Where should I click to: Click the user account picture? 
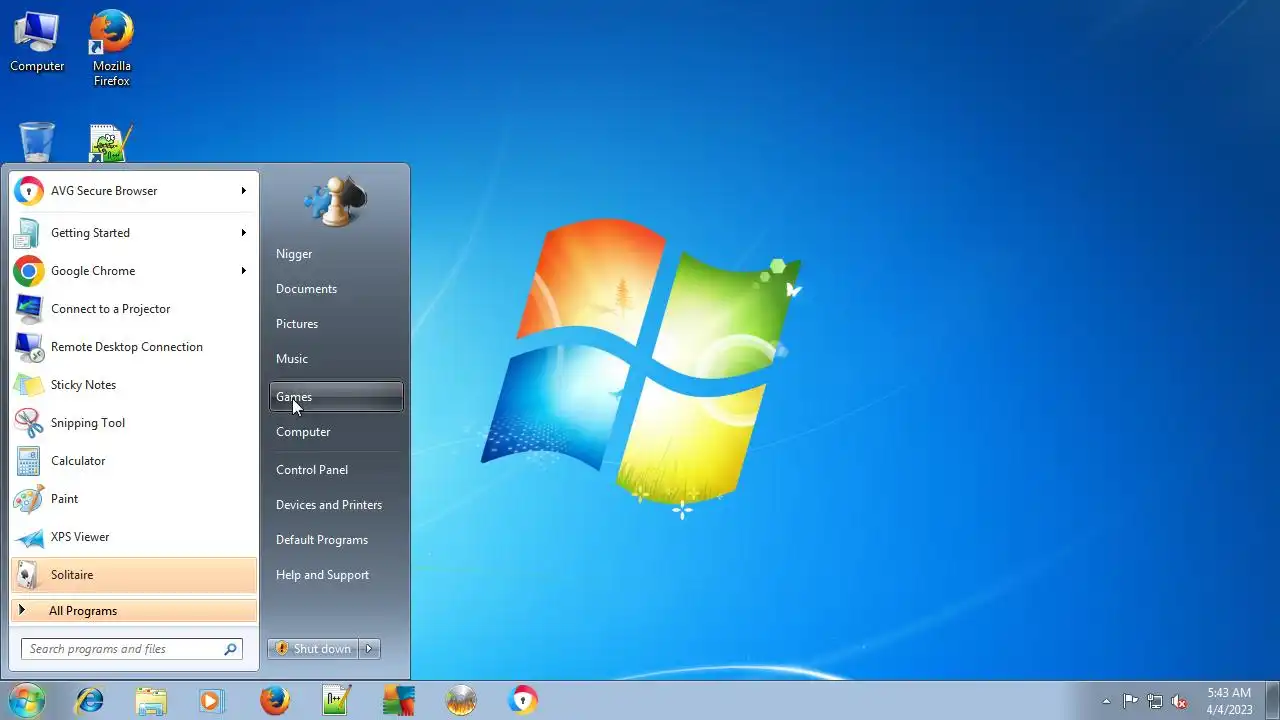(x=335, y=202)
